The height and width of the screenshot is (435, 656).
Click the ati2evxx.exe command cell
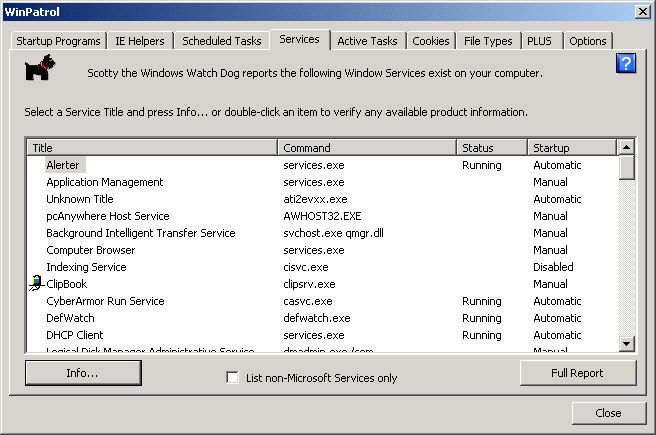tap(315, 199)
